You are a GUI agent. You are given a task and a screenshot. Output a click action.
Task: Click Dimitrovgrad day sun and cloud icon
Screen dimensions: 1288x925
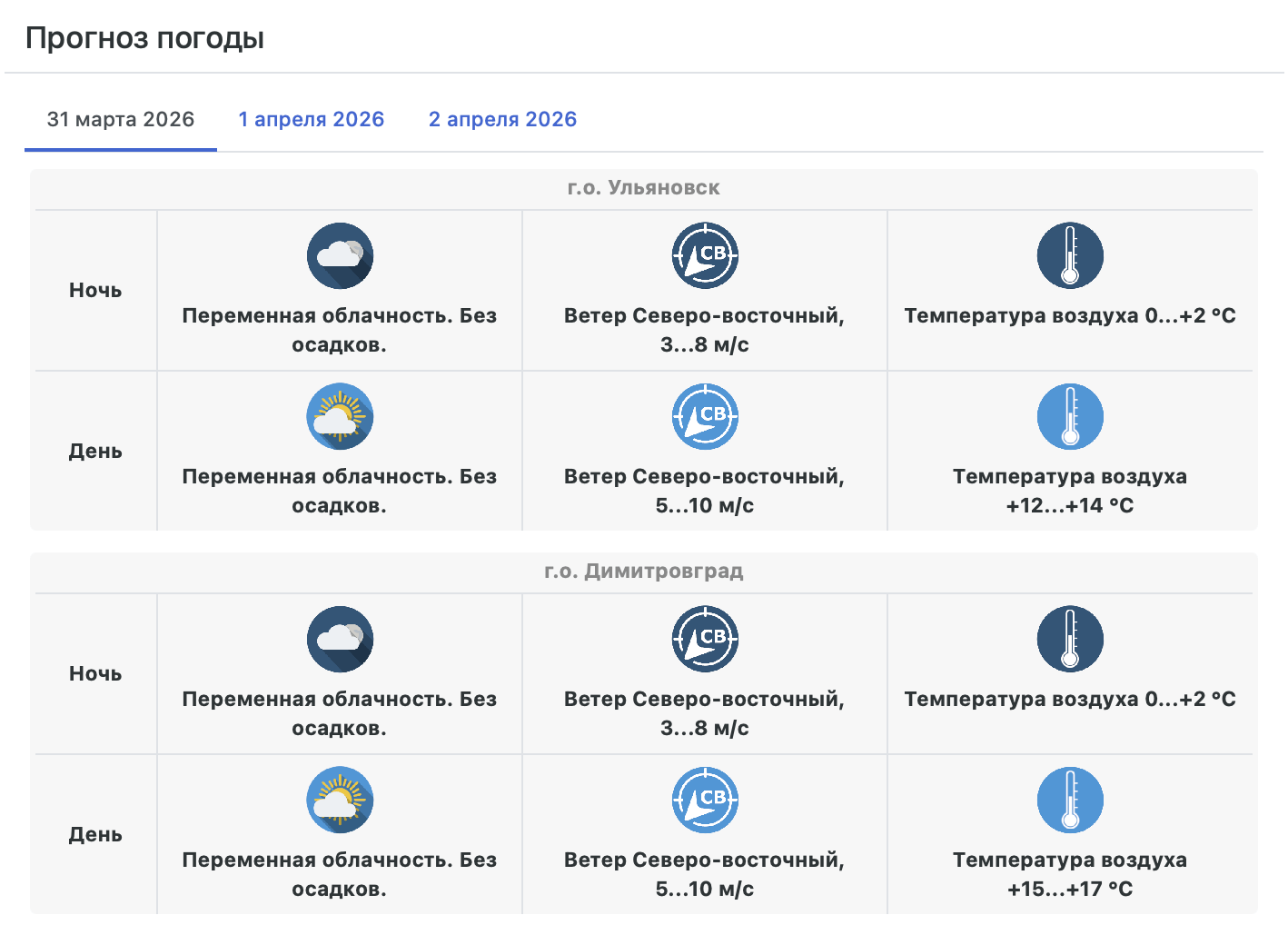pyautogui.click(x=340, y=801)
